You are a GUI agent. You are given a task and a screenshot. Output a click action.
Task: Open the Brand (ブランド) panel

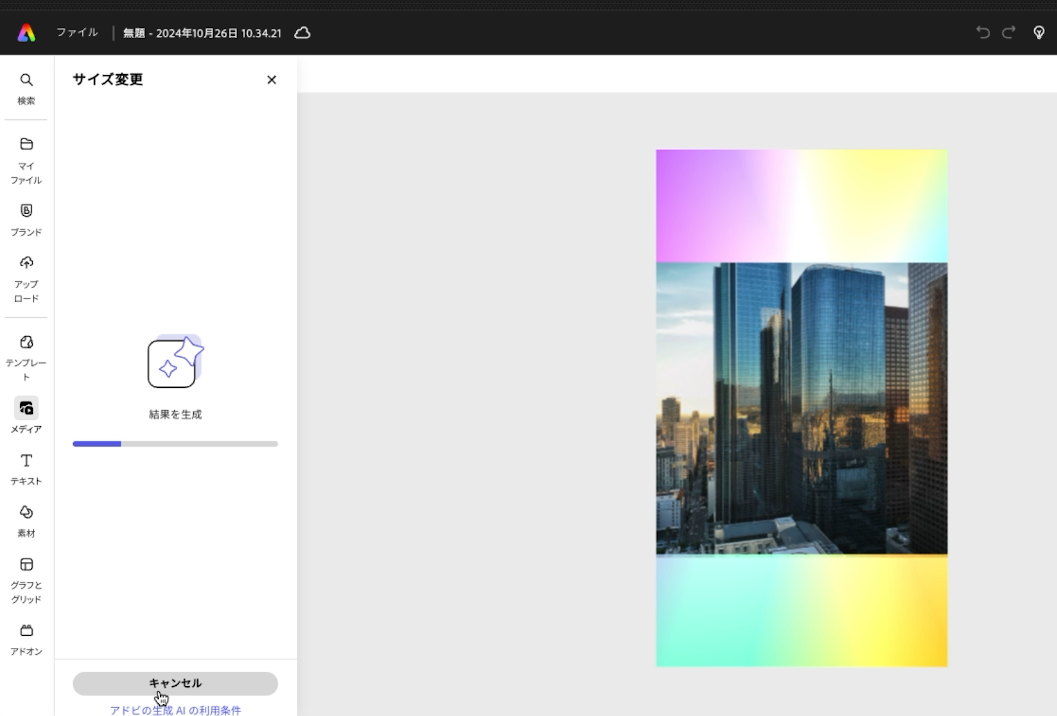pos(26,219)
